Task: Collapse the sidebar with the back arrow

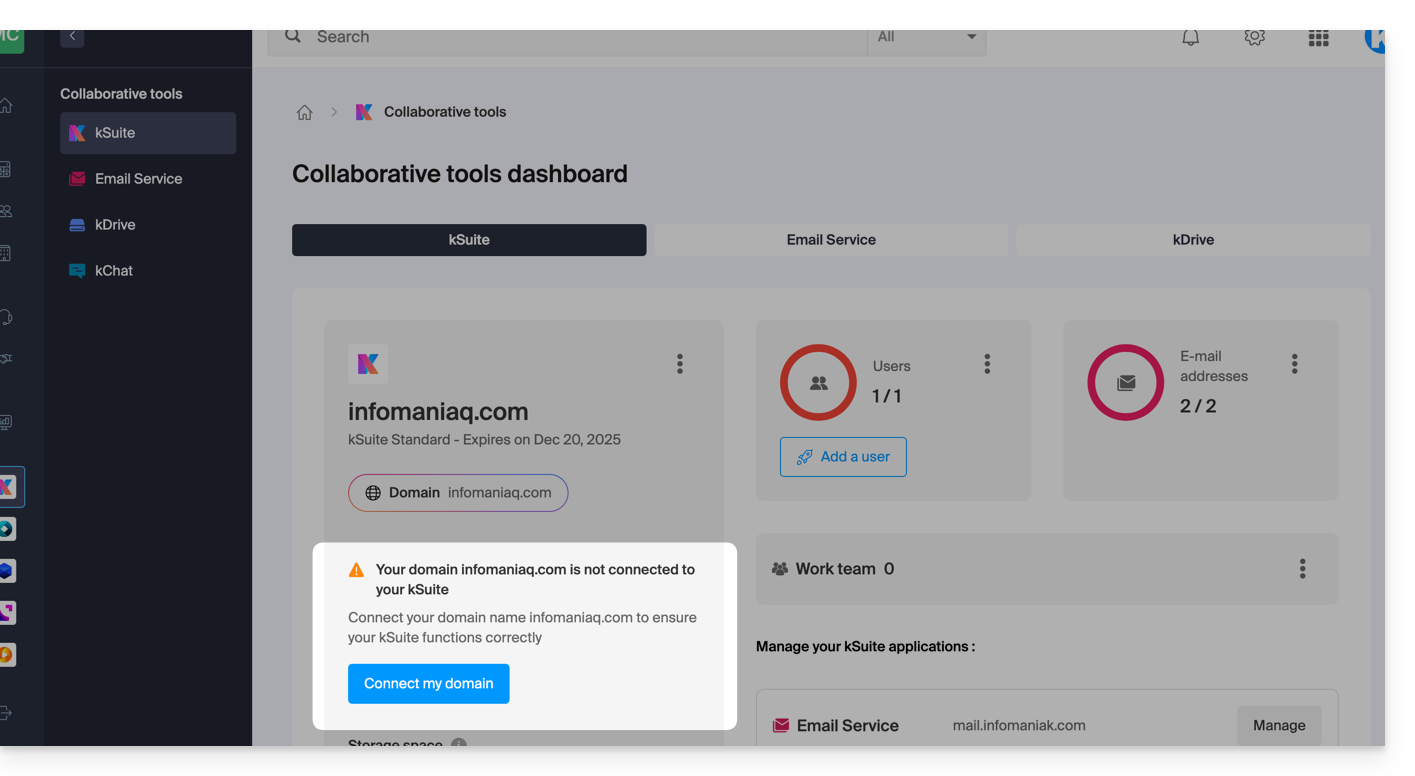Action: 72,36
